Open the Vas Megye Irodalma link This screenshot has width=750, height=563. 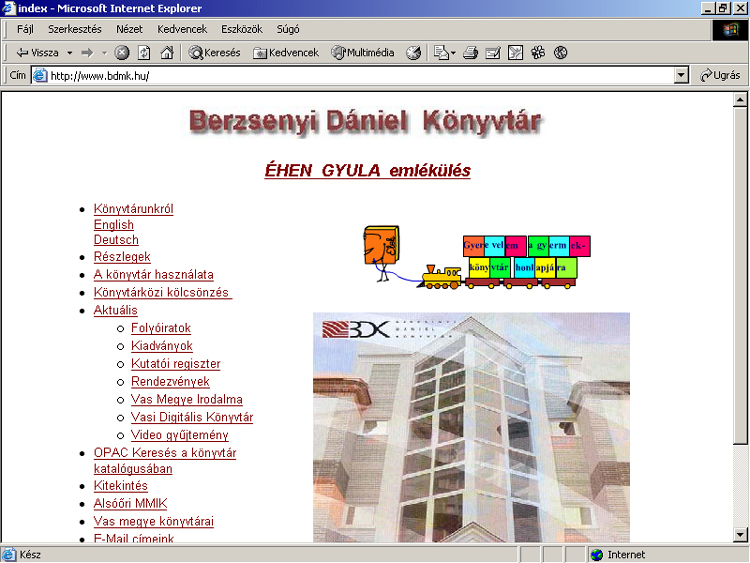tap(187, 399)
